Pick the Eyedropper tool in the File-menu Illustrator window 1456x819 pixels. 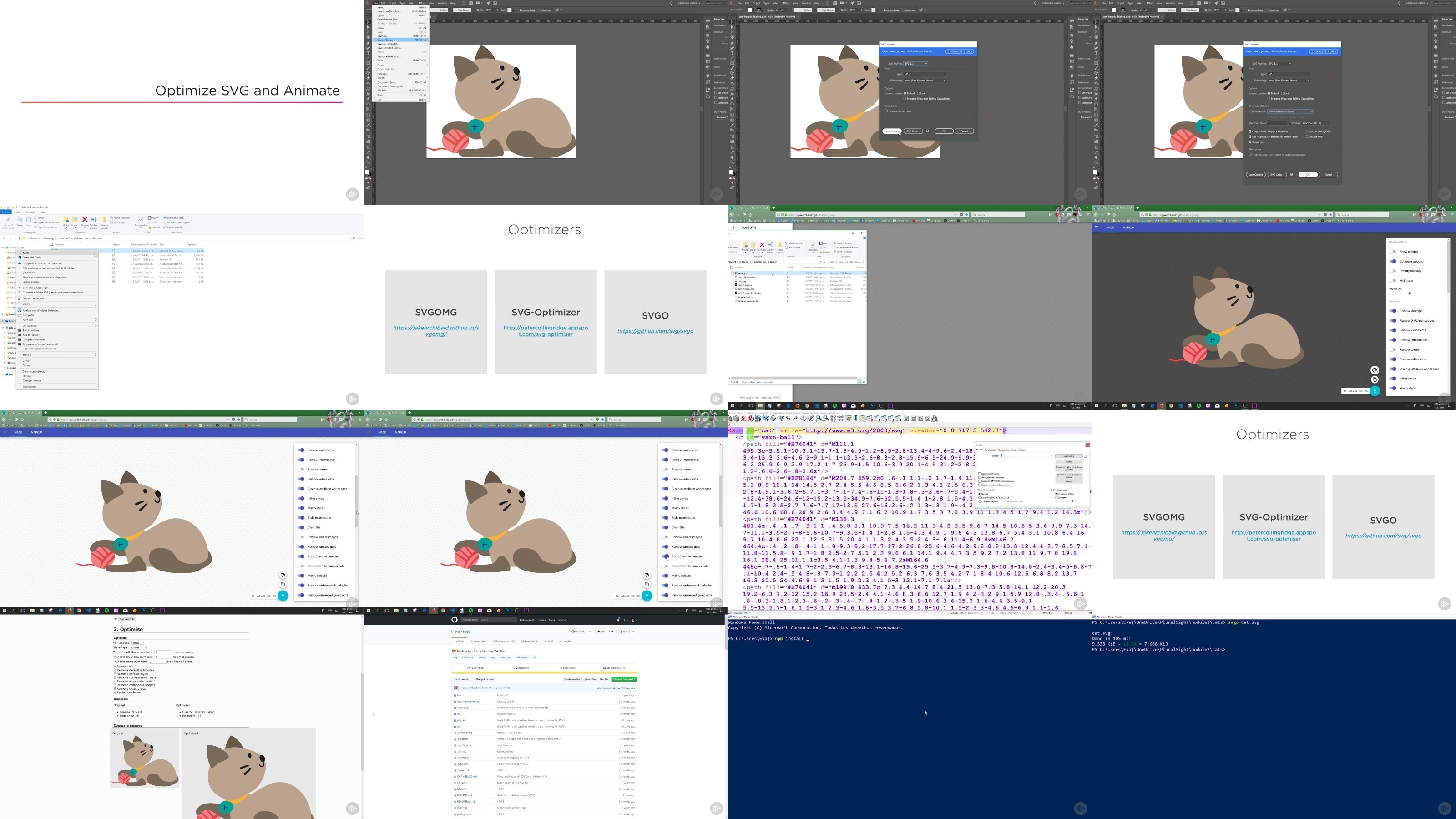click(368, 126)
